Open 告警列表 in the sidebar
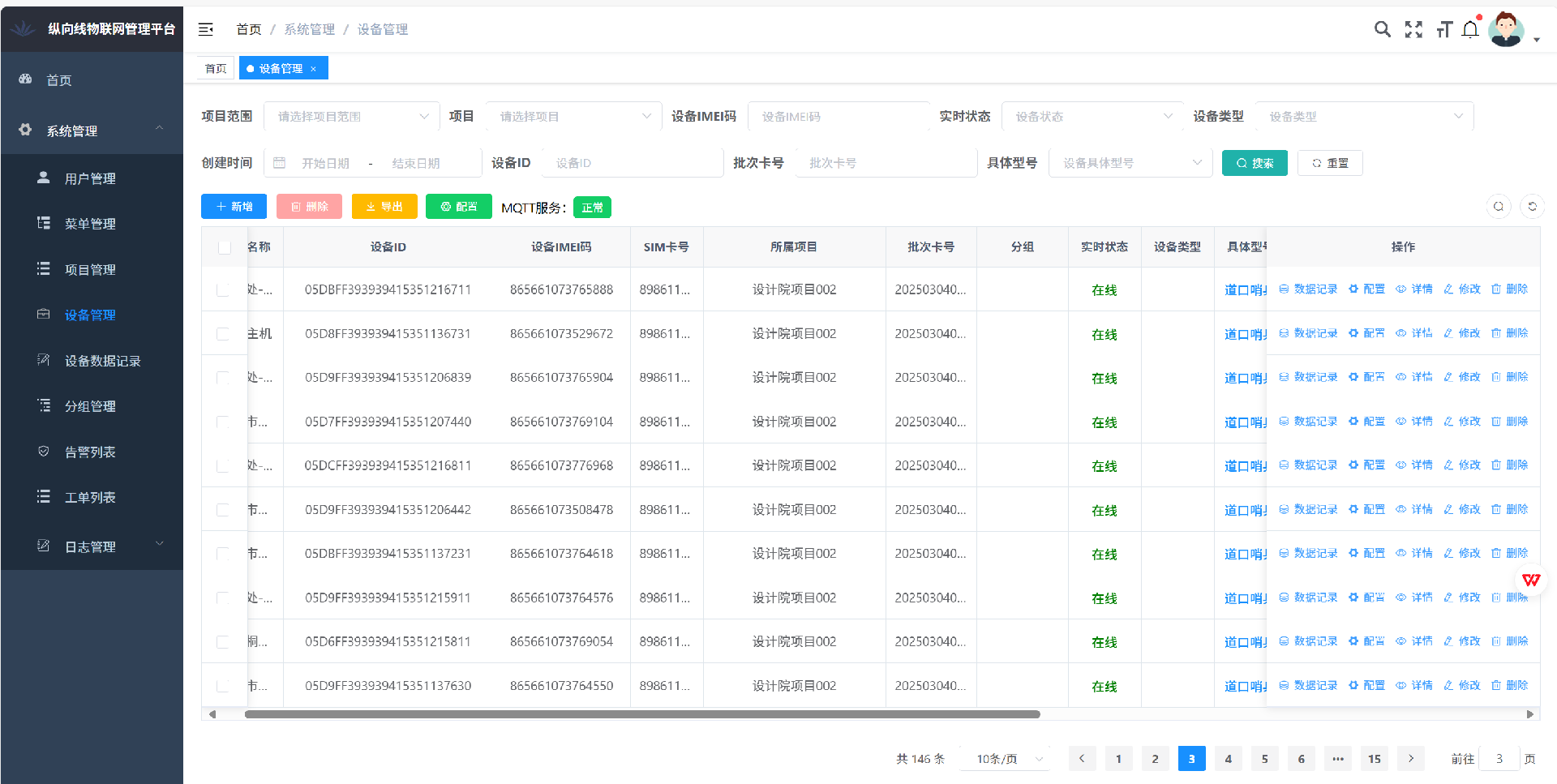The width and height of the screenshot is (1557, 784). click(90, 452)
